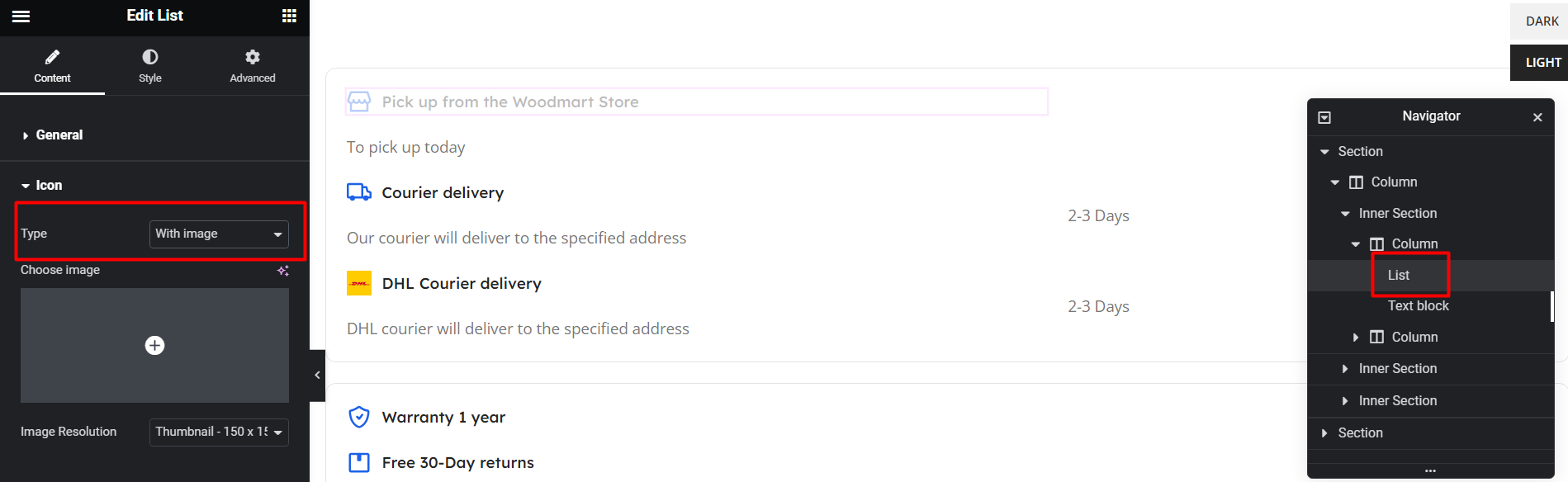Click the AI sparkle icon beside Choose image
The image size is (1568, 482).
(282, 271)
